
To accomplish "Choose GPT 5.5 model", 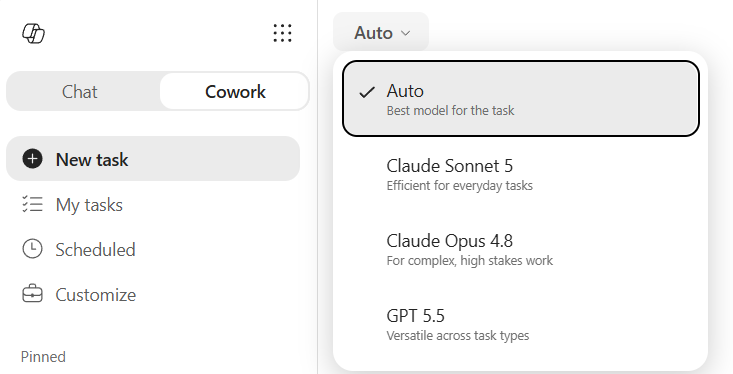I will [x=521, y=324].
